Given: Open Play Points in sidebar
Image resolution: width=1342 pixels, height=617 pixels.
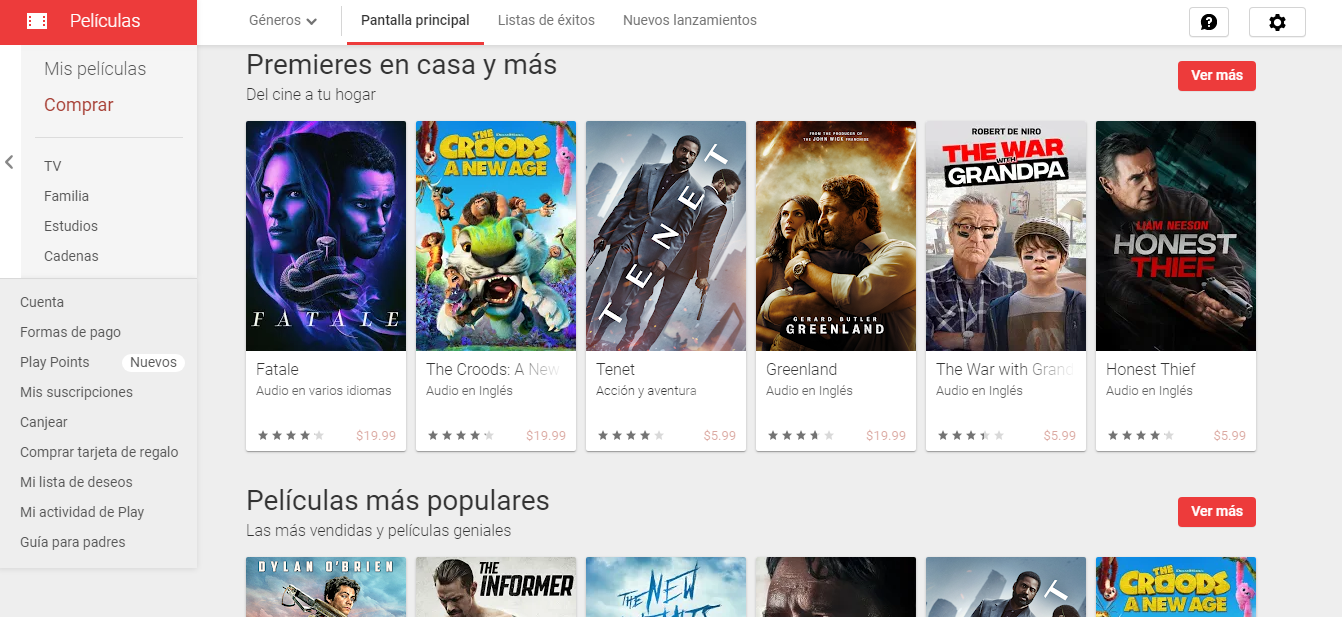Looking at the screenshot, I should (55, 362).
